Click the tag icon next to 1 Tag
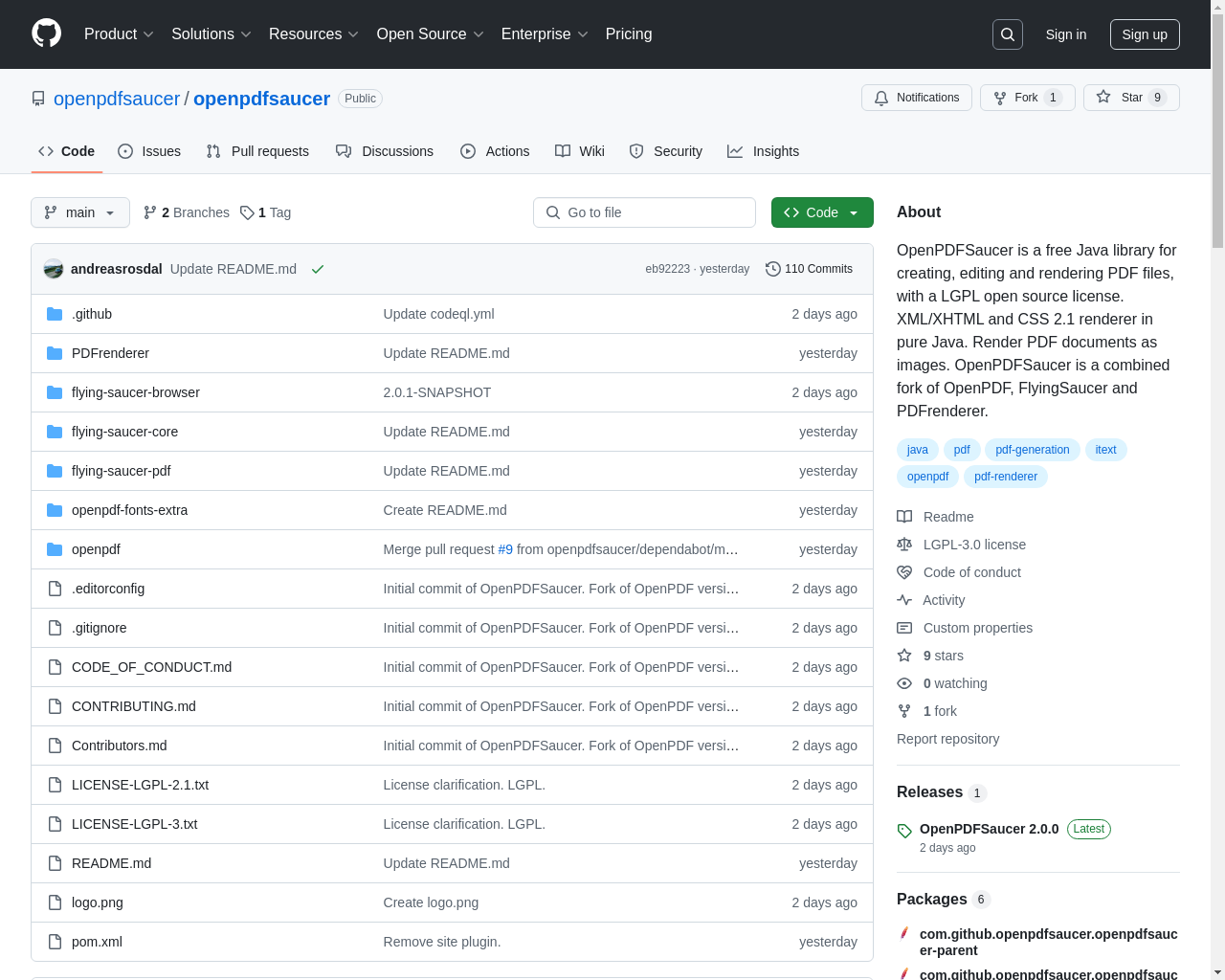 (247, 212)
